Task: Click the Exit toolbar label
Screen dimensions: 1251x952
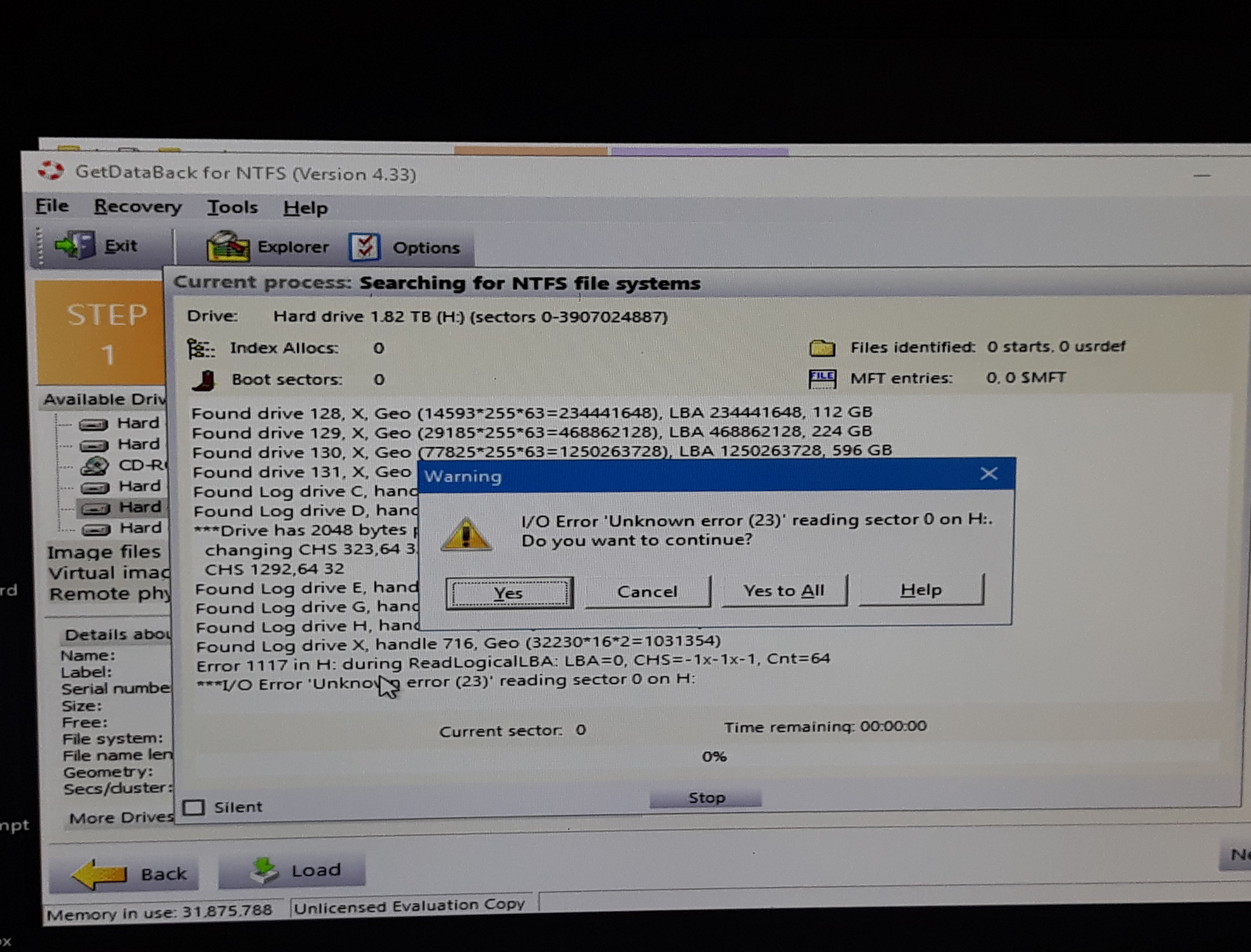Action: coord(121,246)
